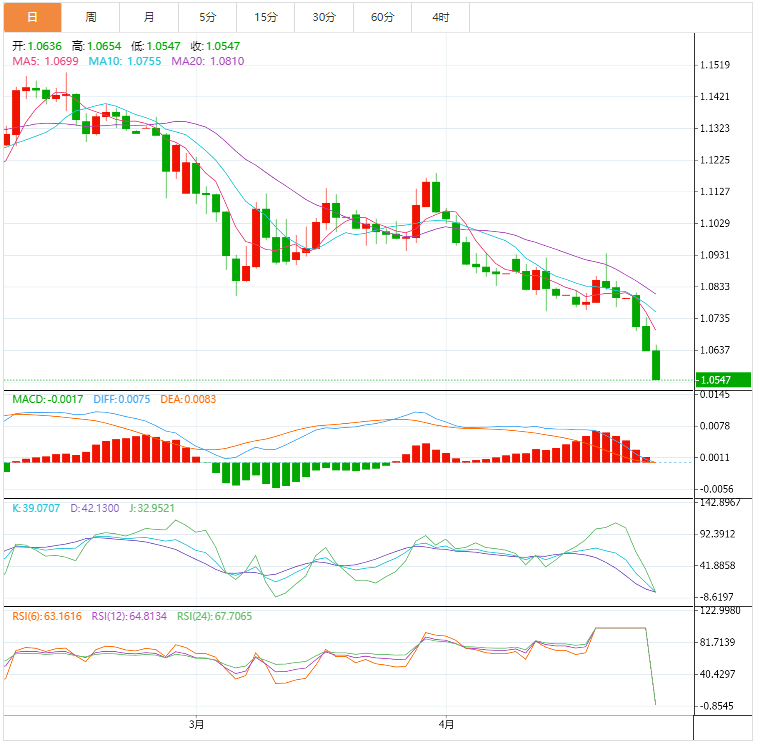The image size is (757, 751).
Task: Click the MA10: 1.0755 indicator label
Action: tap(125, 61)
